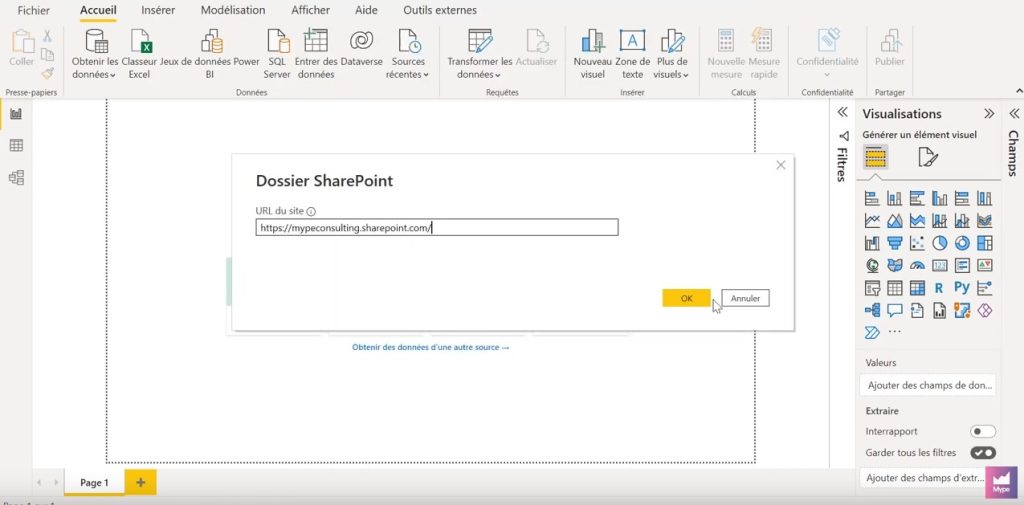Select the area chart visual
The width and height of the screenshot is (1024, 505).
click(895, 221)
